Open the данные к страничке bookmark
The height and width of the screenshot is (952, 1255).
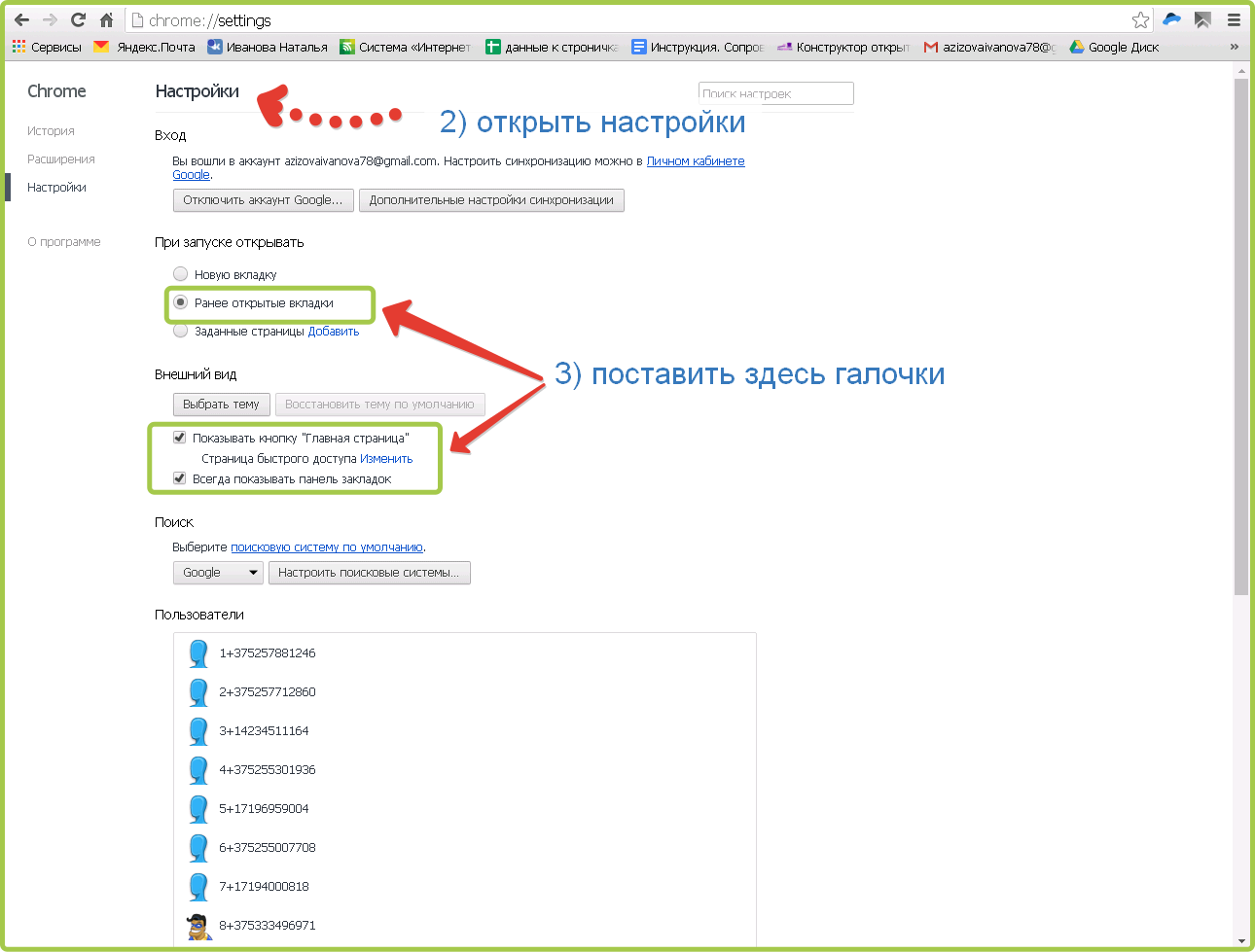pos(552,47)
